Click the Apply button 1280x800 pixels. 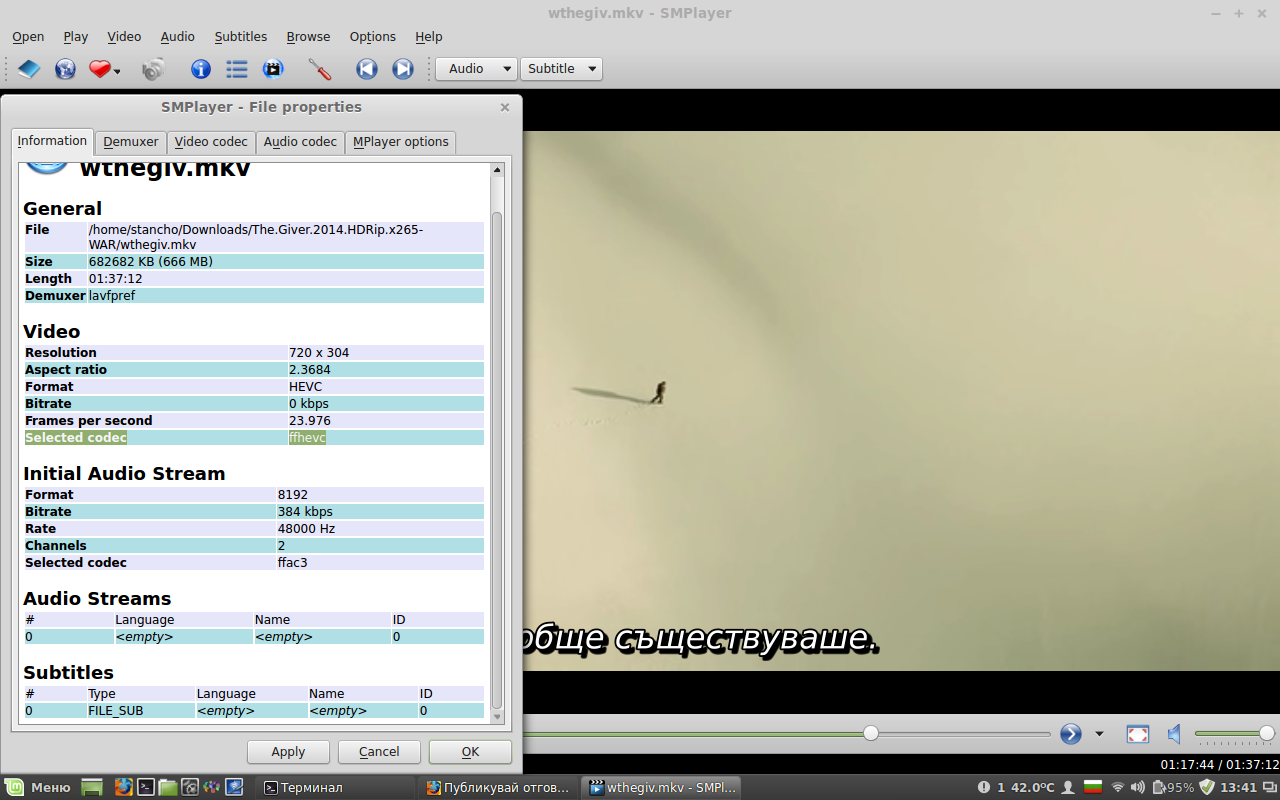click(x=288, y=752)
